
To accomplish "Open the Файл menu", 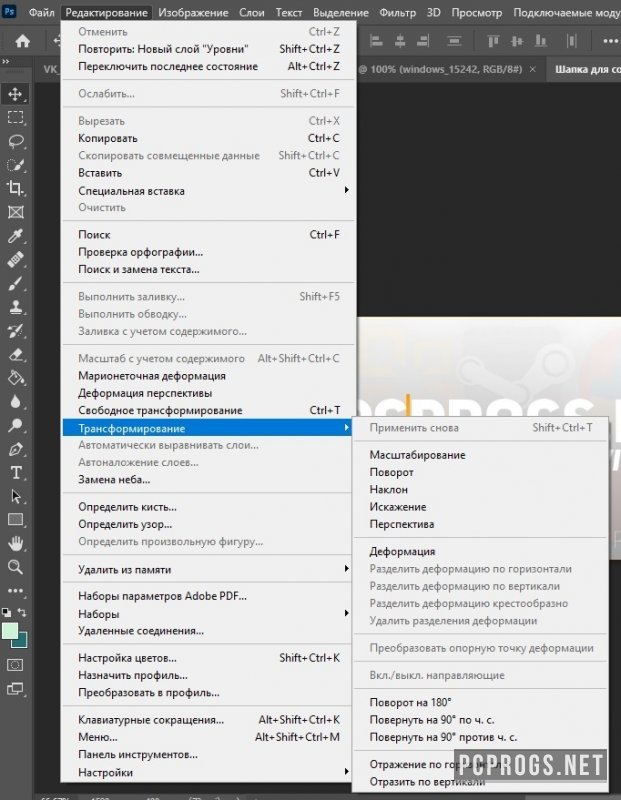I will (41, 12).
